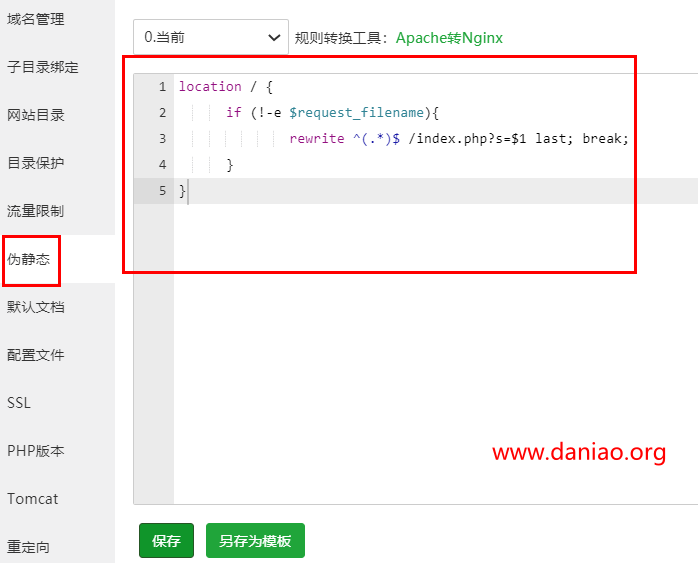Image resolution: width=698 pixels, height=563 pixels.
Task: Click the closing brace on line 4
Action: click(x=230, y=165)
